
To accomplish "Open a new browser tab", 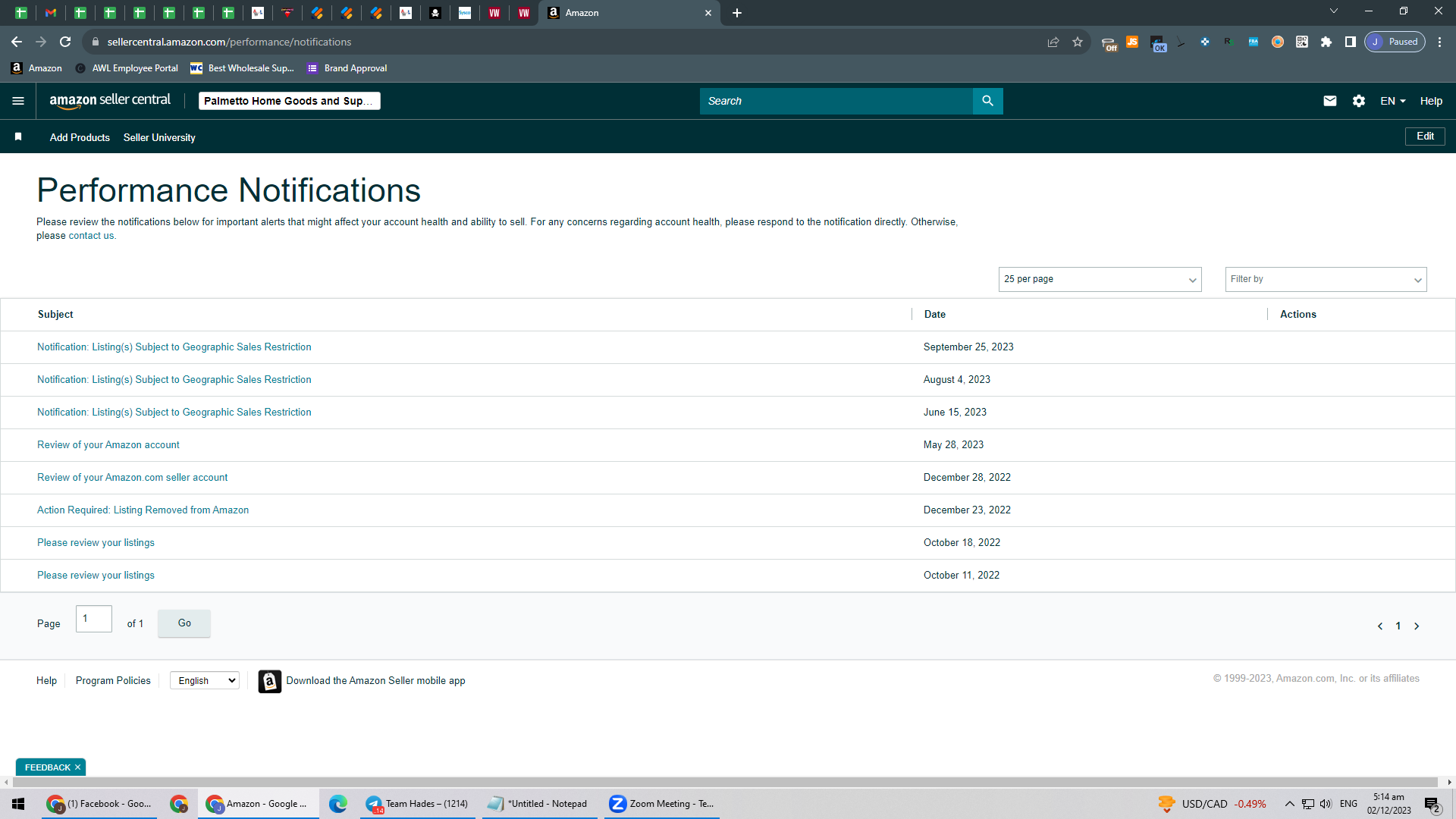I will (x=737, y=13).
